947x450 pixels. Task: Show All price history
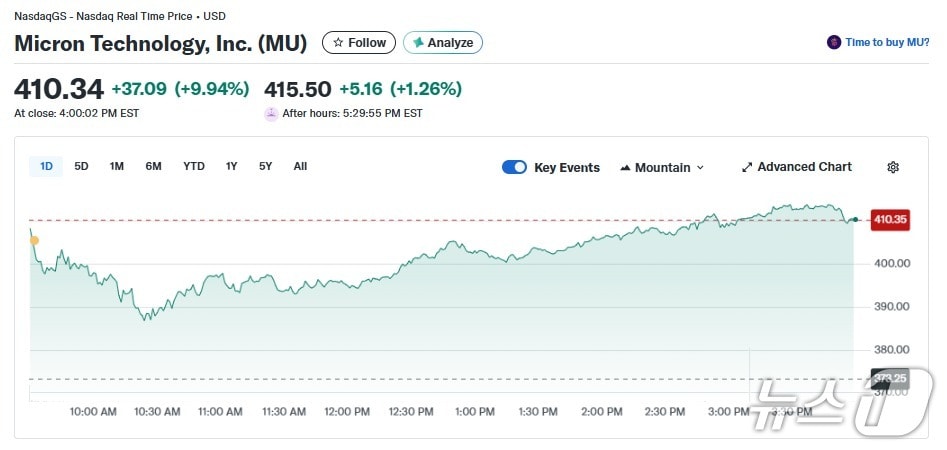point(300,166)
